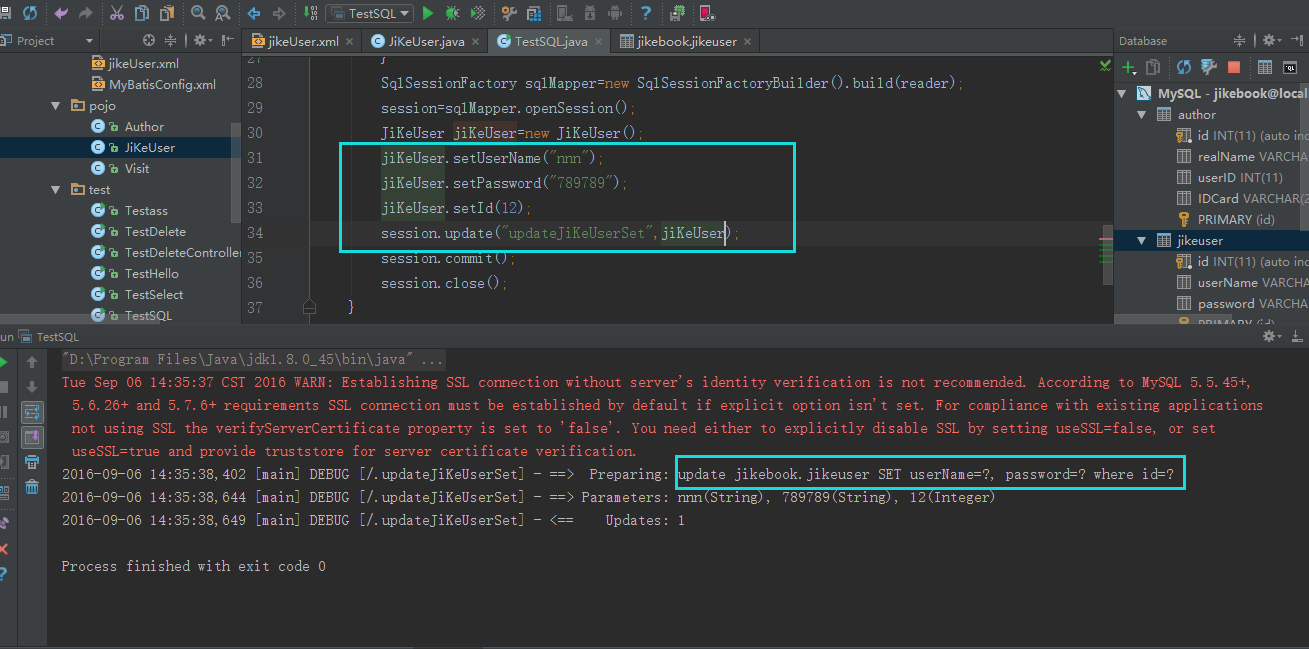Click the Make Project build icon

[x=308, y=13]
